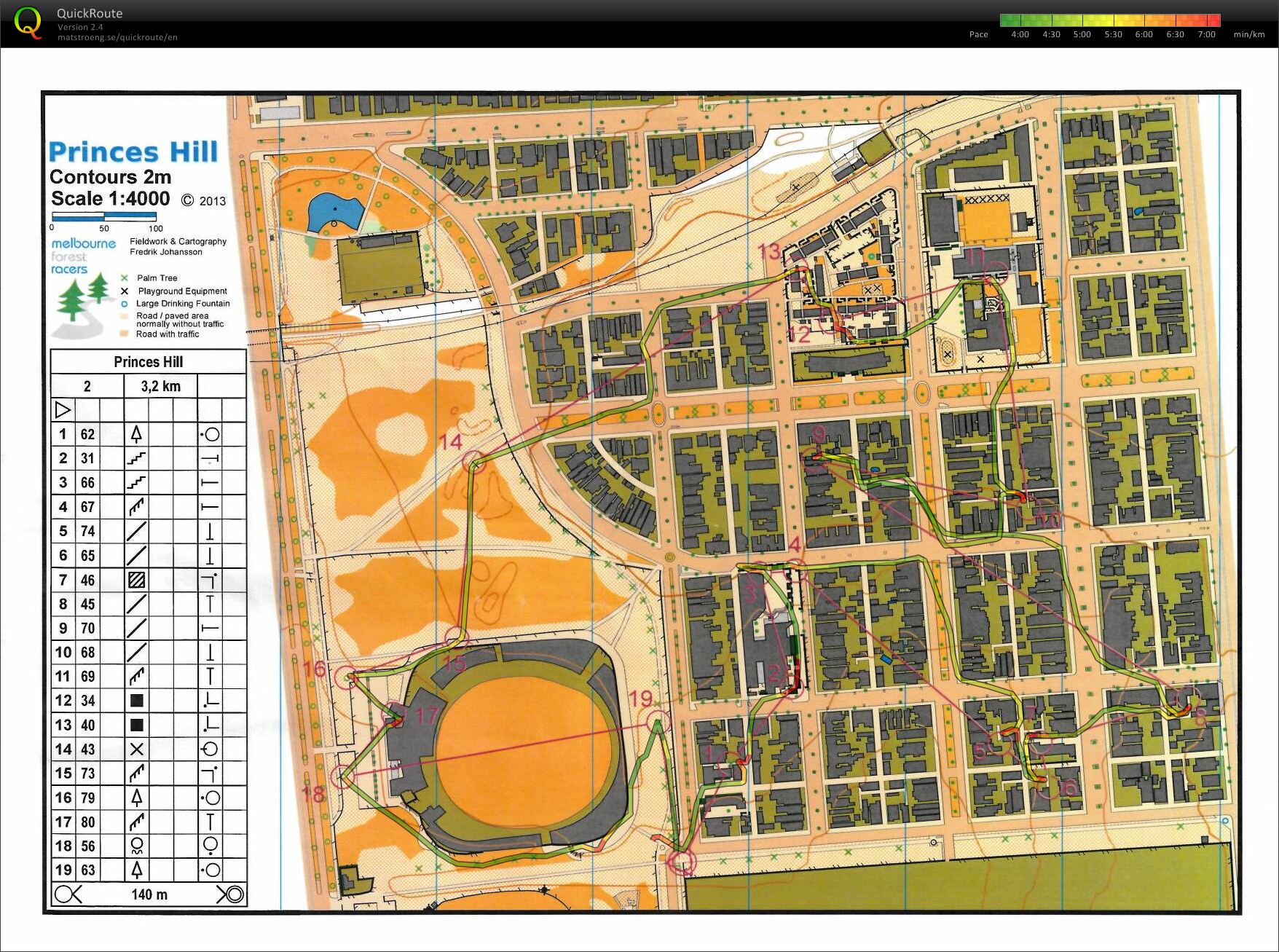
Task: Click the 3,2 km course length cell
Action: [x=160, y=386]
